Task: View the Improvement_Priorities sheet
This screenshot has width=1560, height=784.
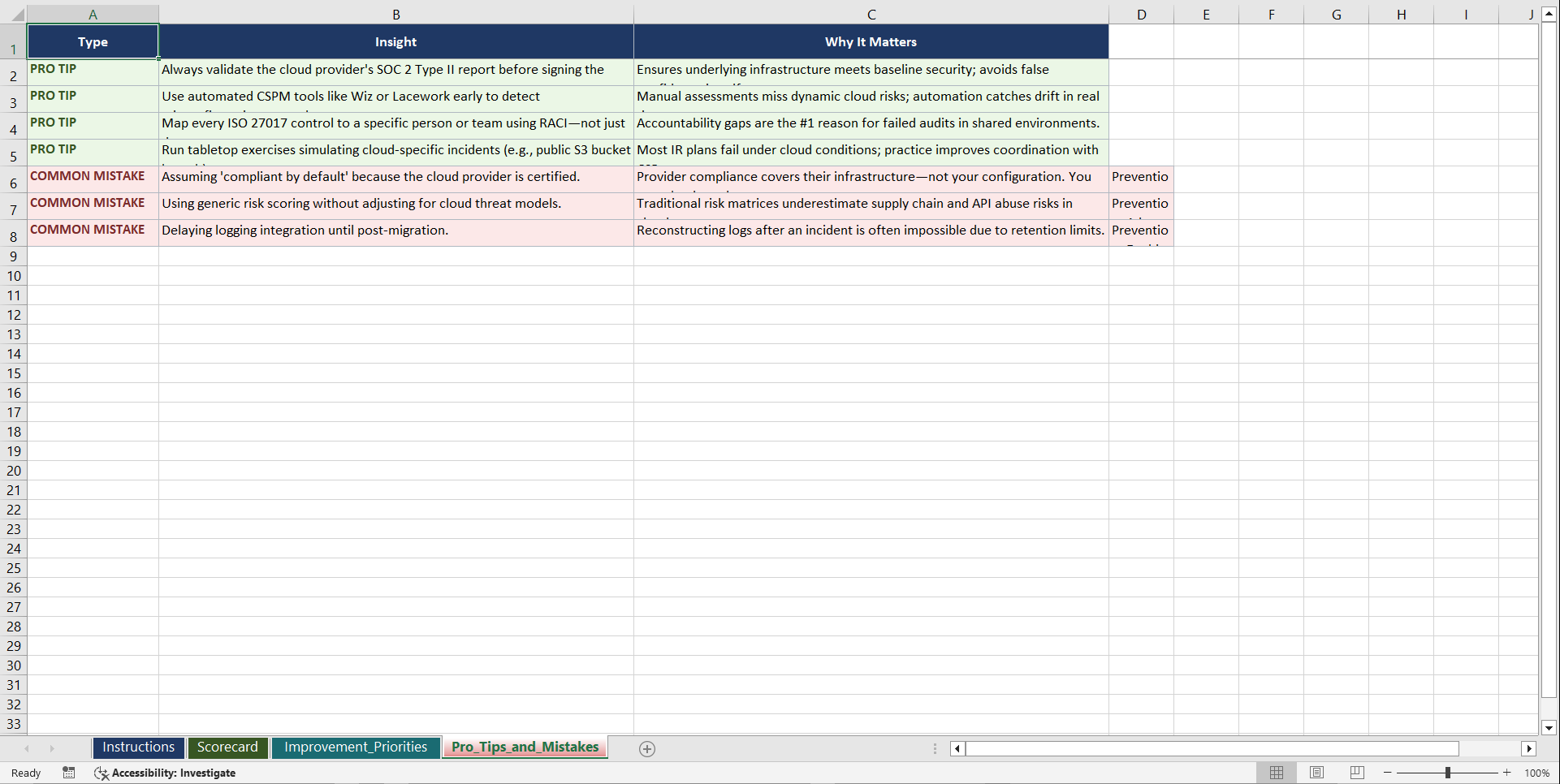Action: 356,747
